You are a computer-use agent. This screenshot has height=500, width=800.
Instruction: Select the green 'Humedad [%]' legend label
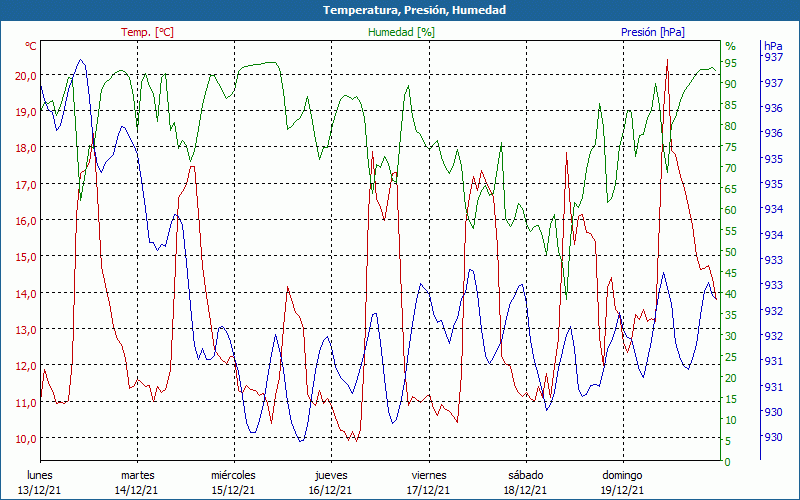click(x=401, y=32)
